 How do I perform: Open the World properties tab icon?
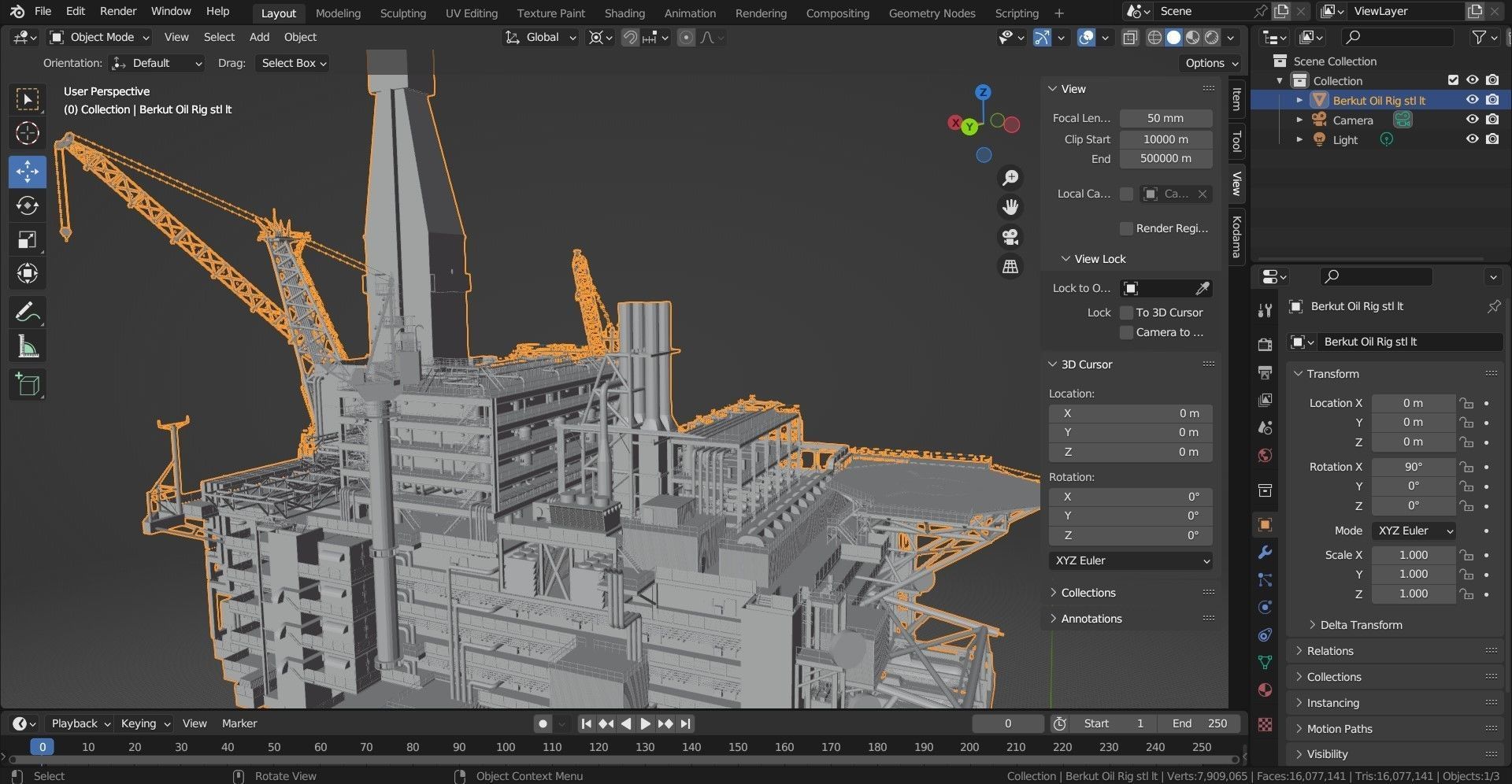[1265, 455]
